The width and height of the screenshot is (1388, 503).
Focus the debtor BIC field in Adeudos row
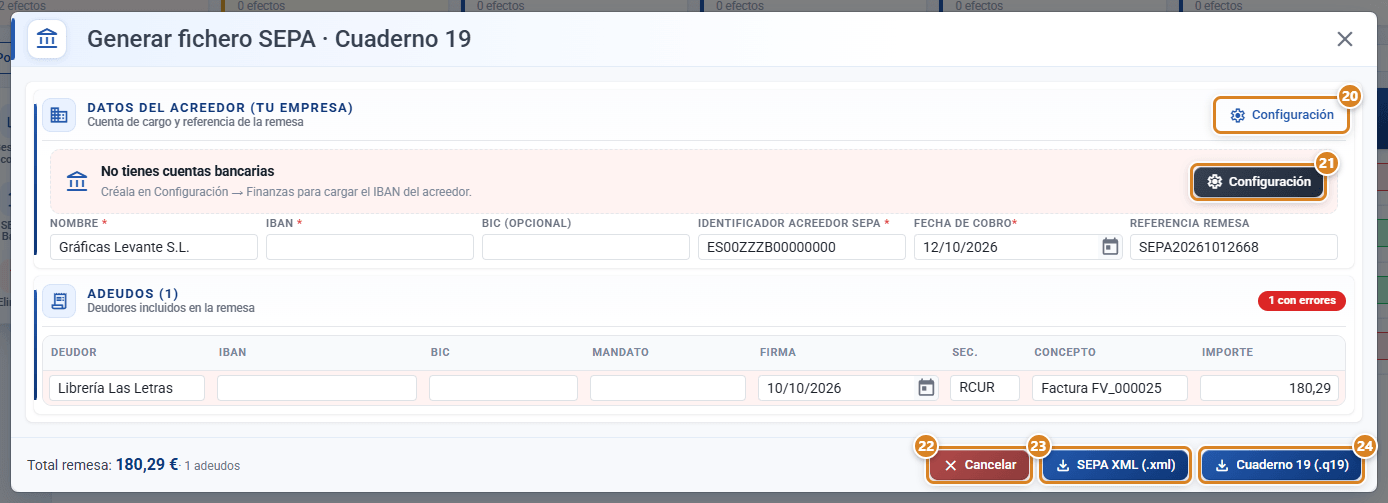pos(503,388)
